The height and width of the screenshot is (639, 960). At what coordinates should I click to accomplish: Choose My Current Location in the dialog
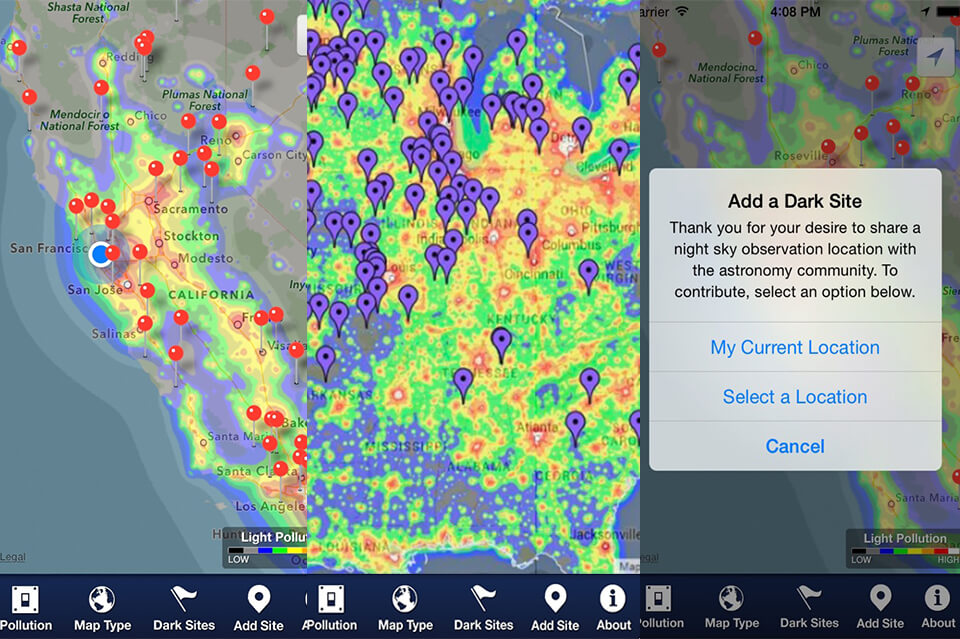(x=795, y=347)
